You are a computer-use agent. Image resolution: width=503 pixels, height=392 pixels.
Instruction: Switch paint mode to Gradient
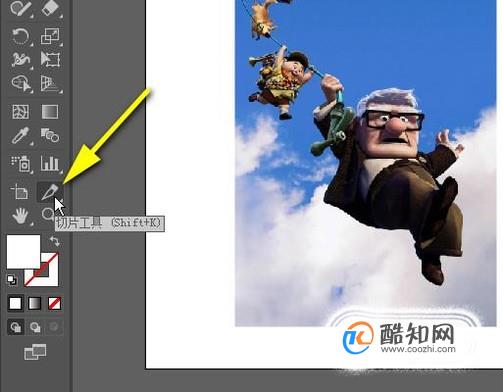(x=35, y=304)
